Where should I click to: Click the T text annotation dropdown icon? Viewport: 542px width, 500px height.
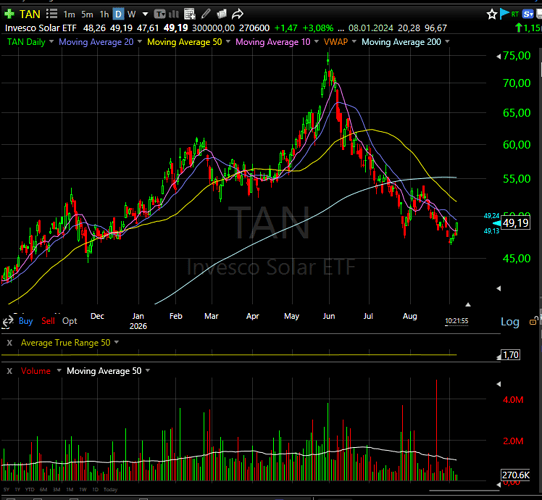tap(160, 14)
